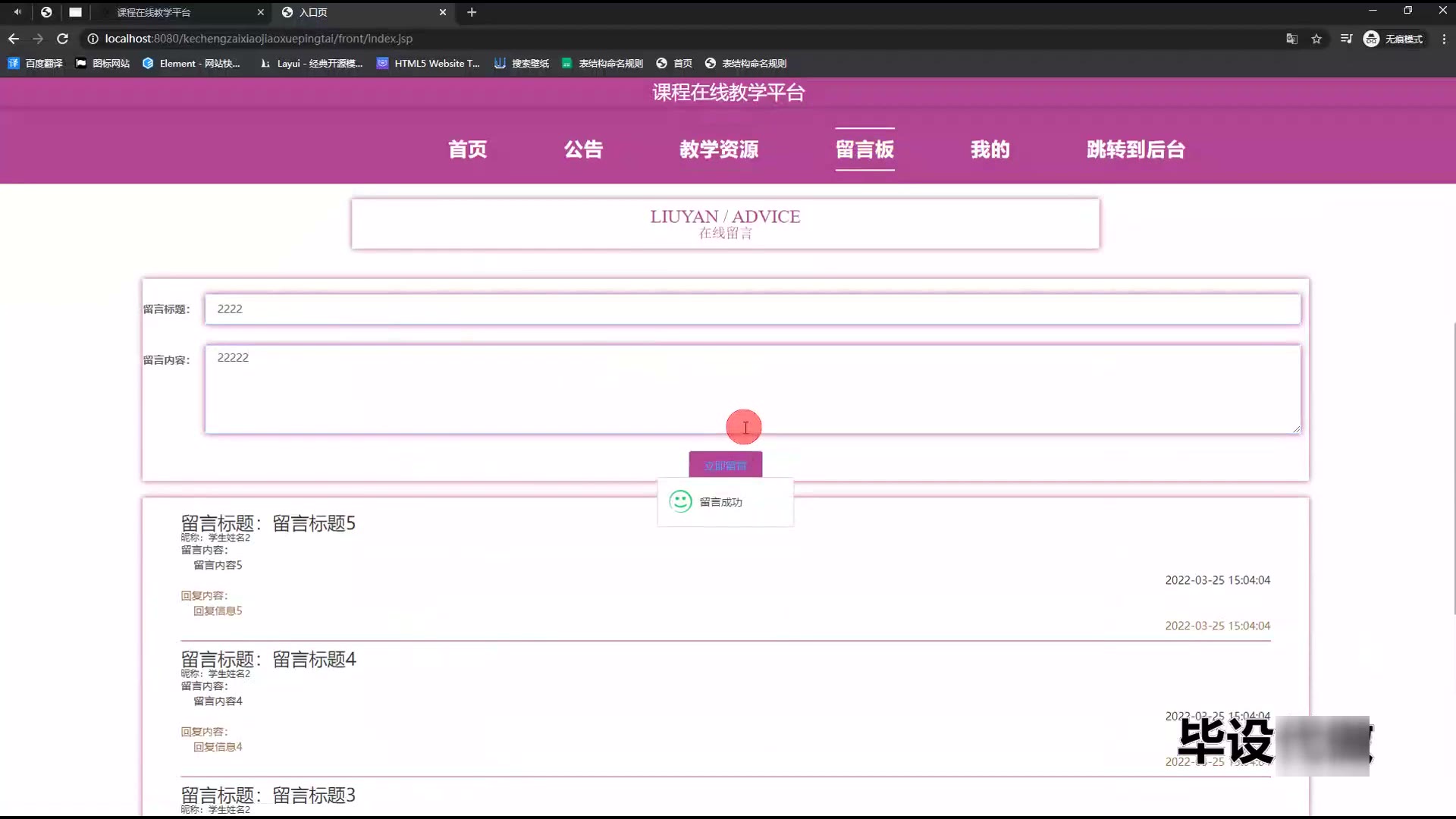This screenshot has height=819, width=1456.
Task: Click the site information icon in address bar
Action: (93, 39)
